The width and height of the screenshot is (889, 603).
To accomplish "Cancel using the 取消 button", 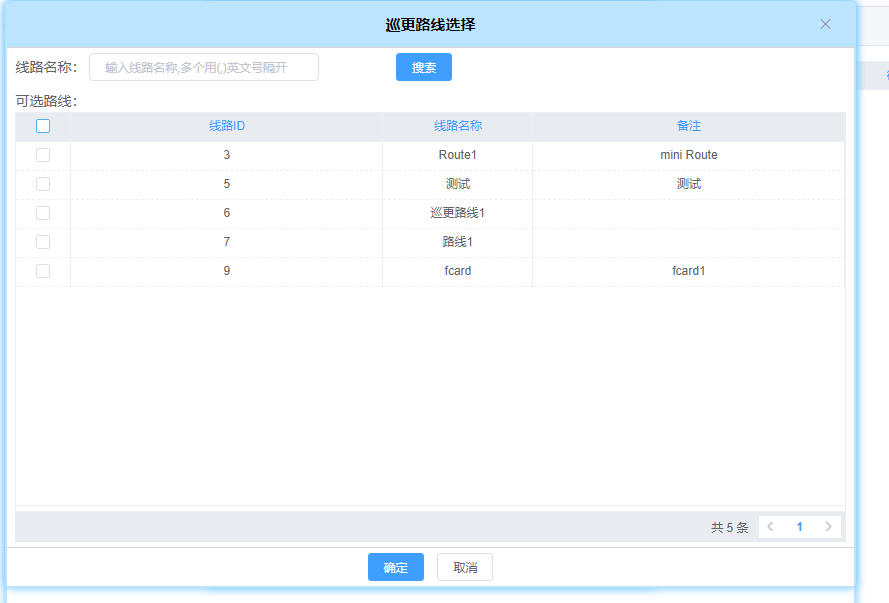I will pos(465,567).
